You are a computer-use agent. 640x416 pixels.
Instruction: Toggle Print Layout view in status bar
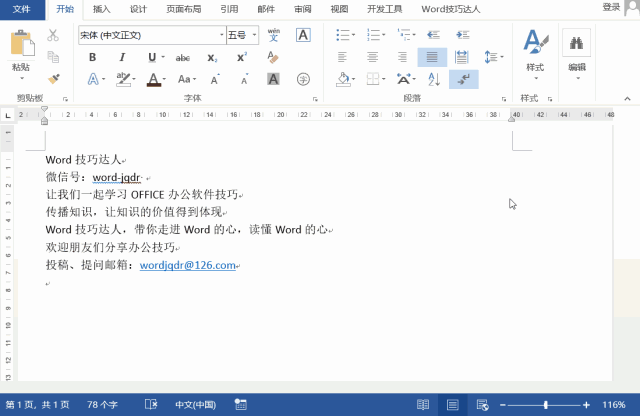point(452,405)
